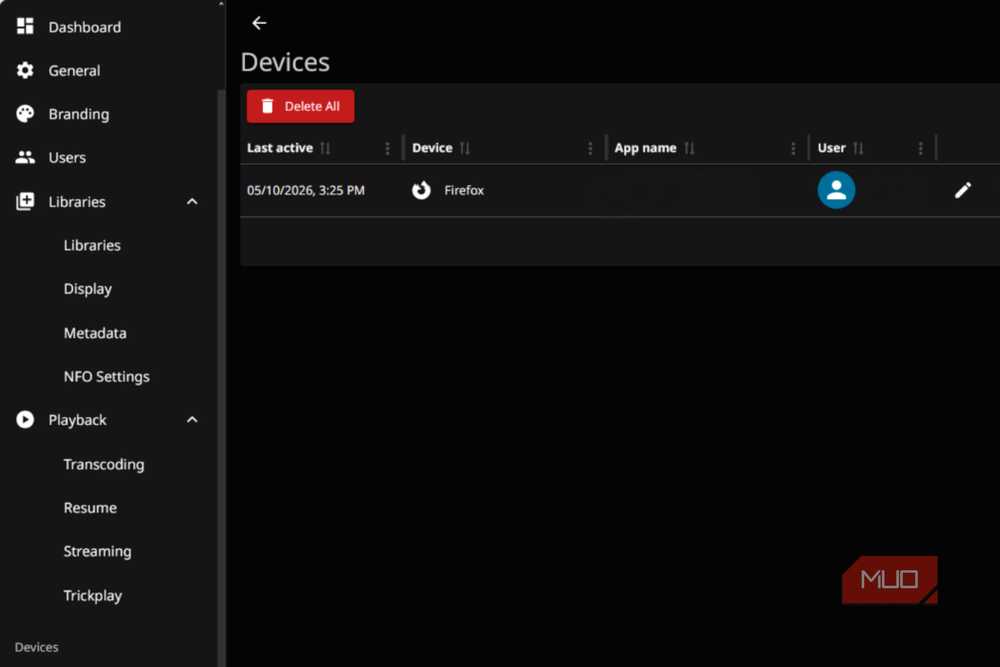Go back using the arrow icon
The width and height of the screenshot is (1000, 667).
[x=259, y=24]
